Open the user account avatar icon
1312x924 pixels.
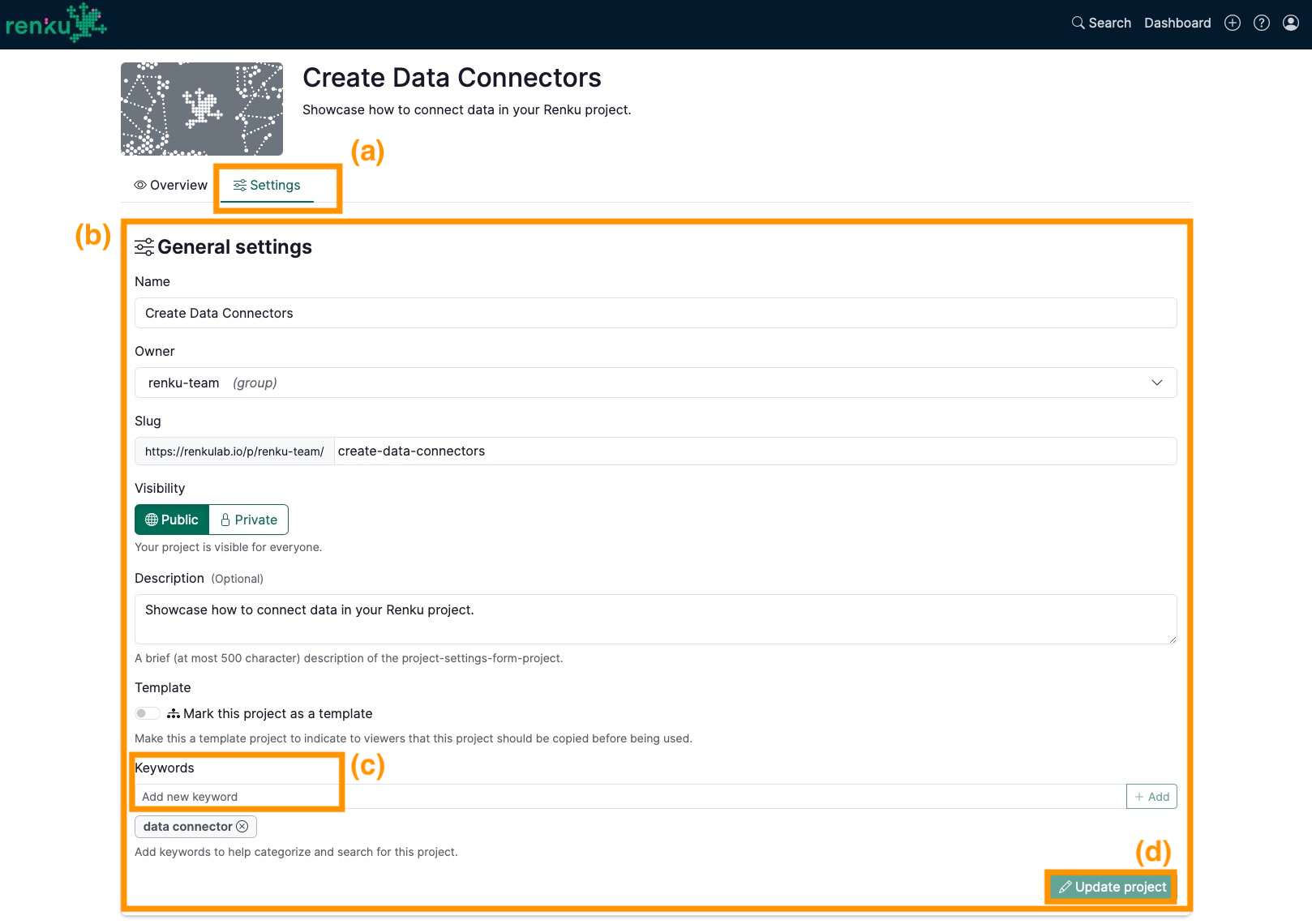pos(1291,23)
